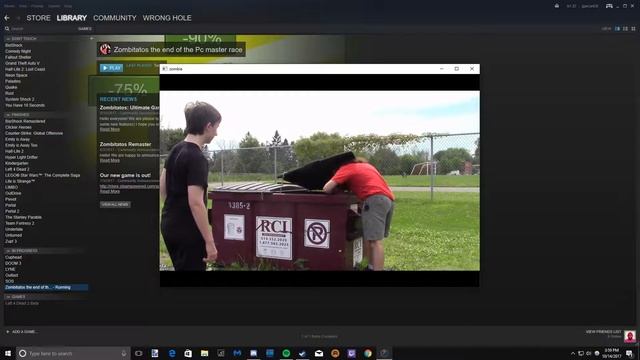This screenshot has height=360, width=640.
Task: Select Portal 2 in the library
Action: coord(12,211)
